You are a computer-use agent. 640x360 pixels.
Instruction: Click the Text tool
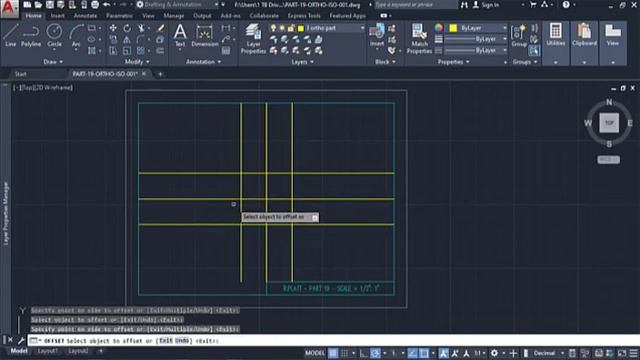(180, 36)
